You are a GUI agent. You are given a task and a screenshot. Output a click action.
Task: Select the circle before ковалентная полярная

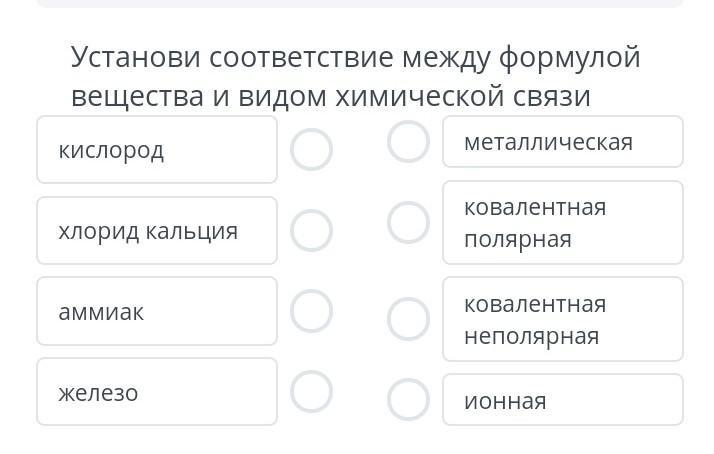[x=408, y=222]
